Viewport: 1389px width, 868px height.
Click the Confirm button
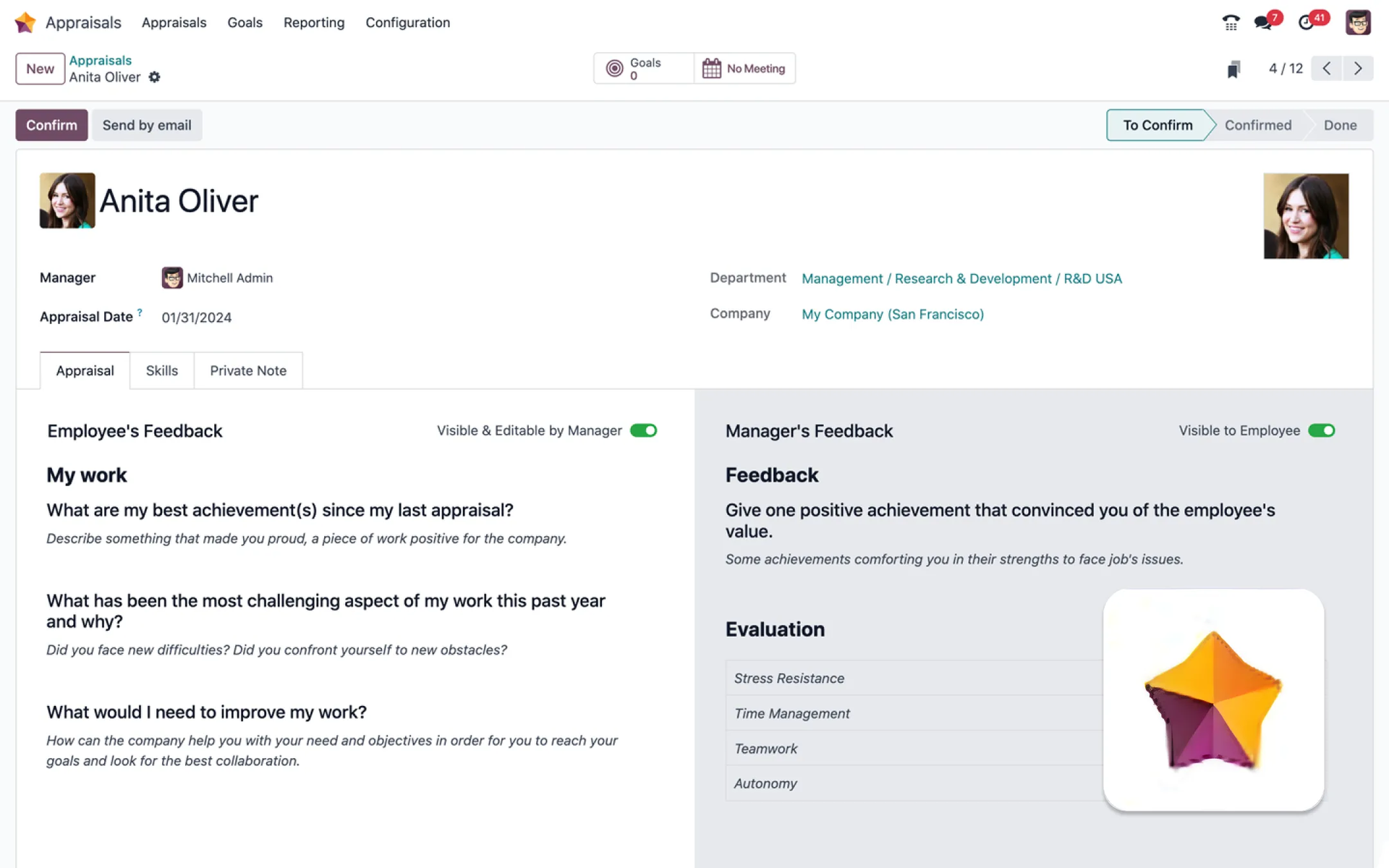coord(51,125)
